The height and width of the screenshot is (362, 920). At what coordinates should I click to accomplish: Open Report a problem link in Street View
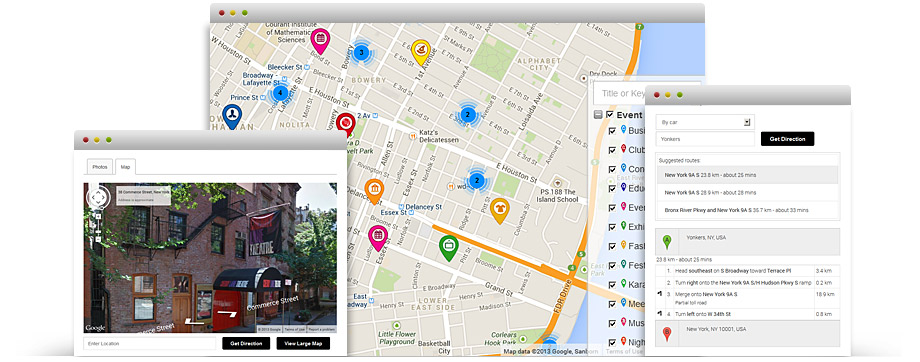[322, 330]
